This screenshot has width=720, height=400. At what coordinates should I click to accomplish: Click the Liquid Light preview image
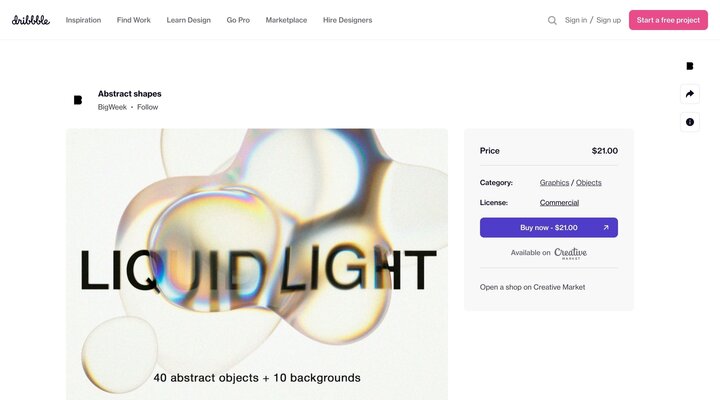[x=257, y=264]
